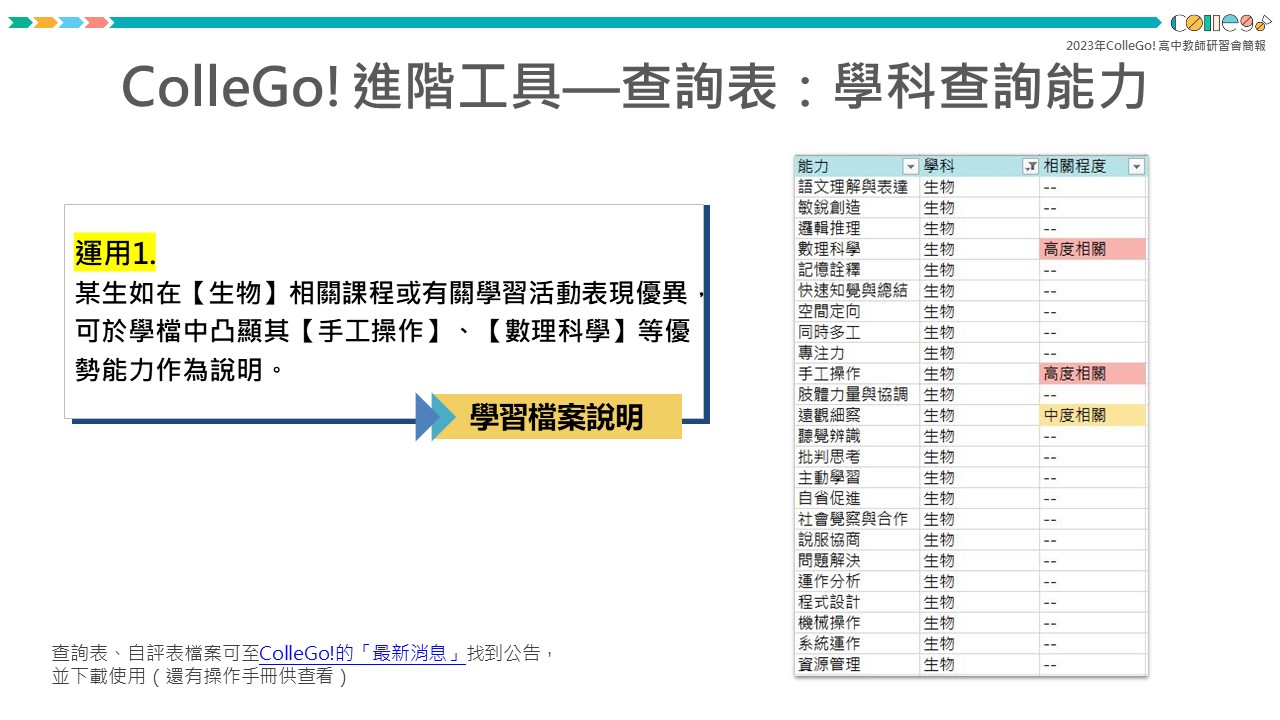The image size is (1280, 720).
Task: Click the 能力 column header
Action: tap(848, 167)
